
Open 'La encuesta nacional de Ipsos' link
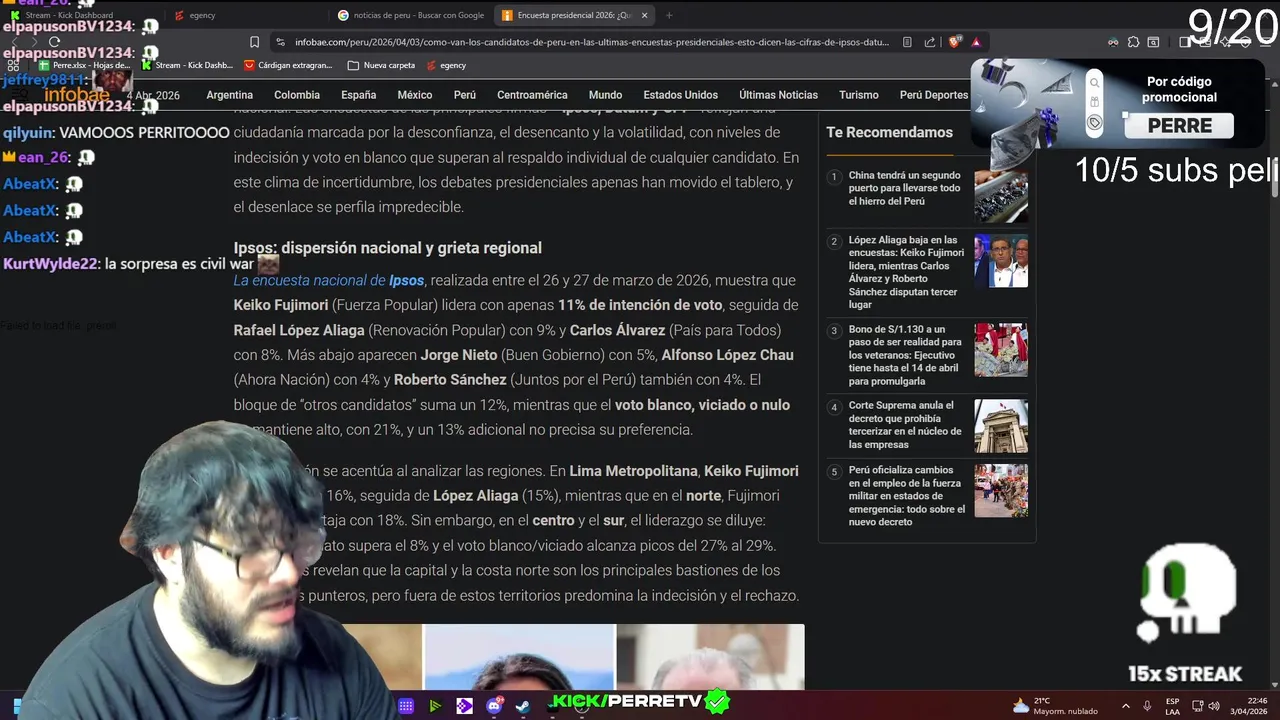point(329,281)
